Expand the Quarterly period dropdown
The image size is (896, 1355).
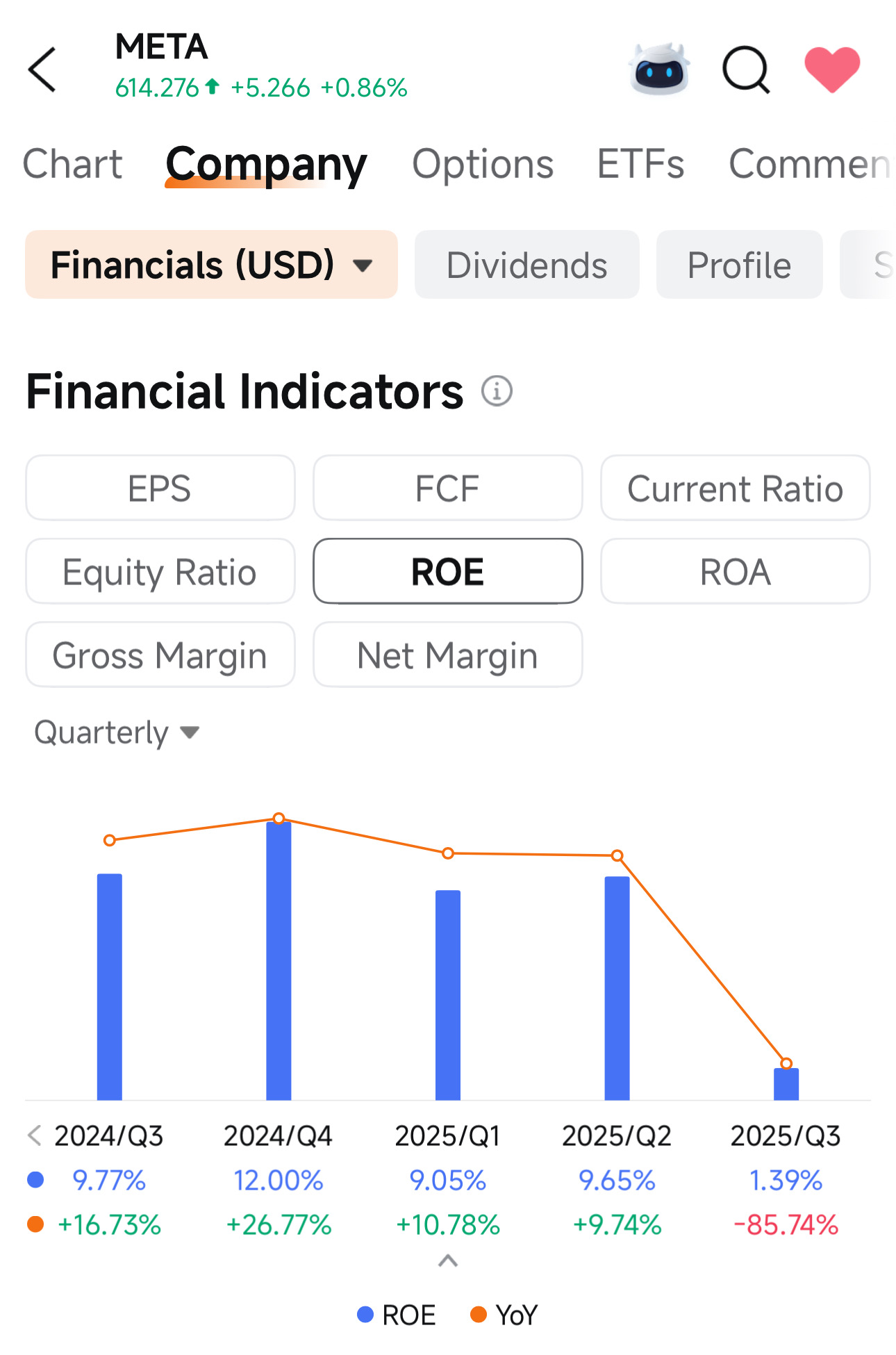tap(117, 732)
